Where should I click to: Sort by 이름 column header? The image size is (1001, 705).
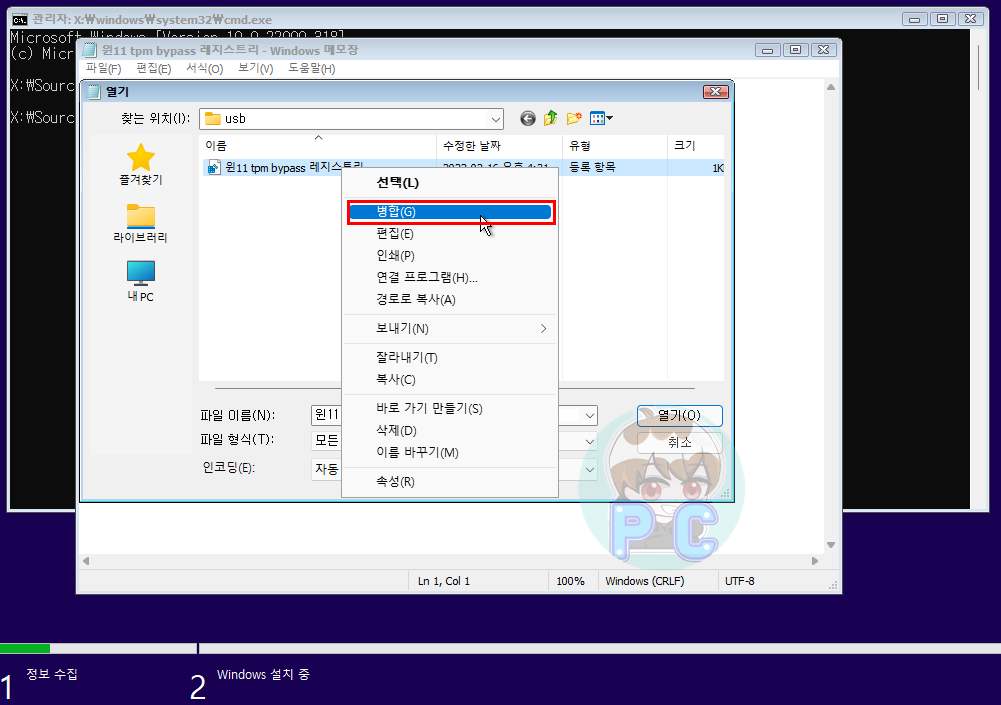coord(318,146)
